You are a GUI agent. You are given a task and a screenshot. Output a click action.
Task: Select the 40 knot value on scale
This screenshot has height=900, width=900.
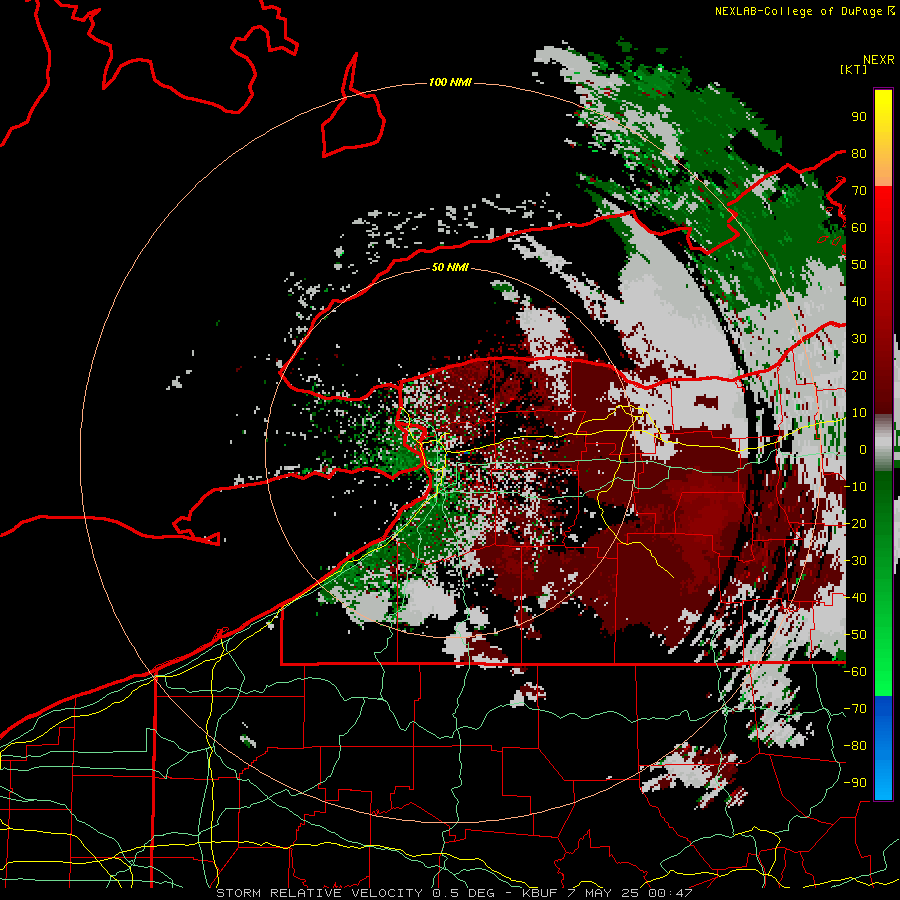pyautogui.click(x=859, y=302)
